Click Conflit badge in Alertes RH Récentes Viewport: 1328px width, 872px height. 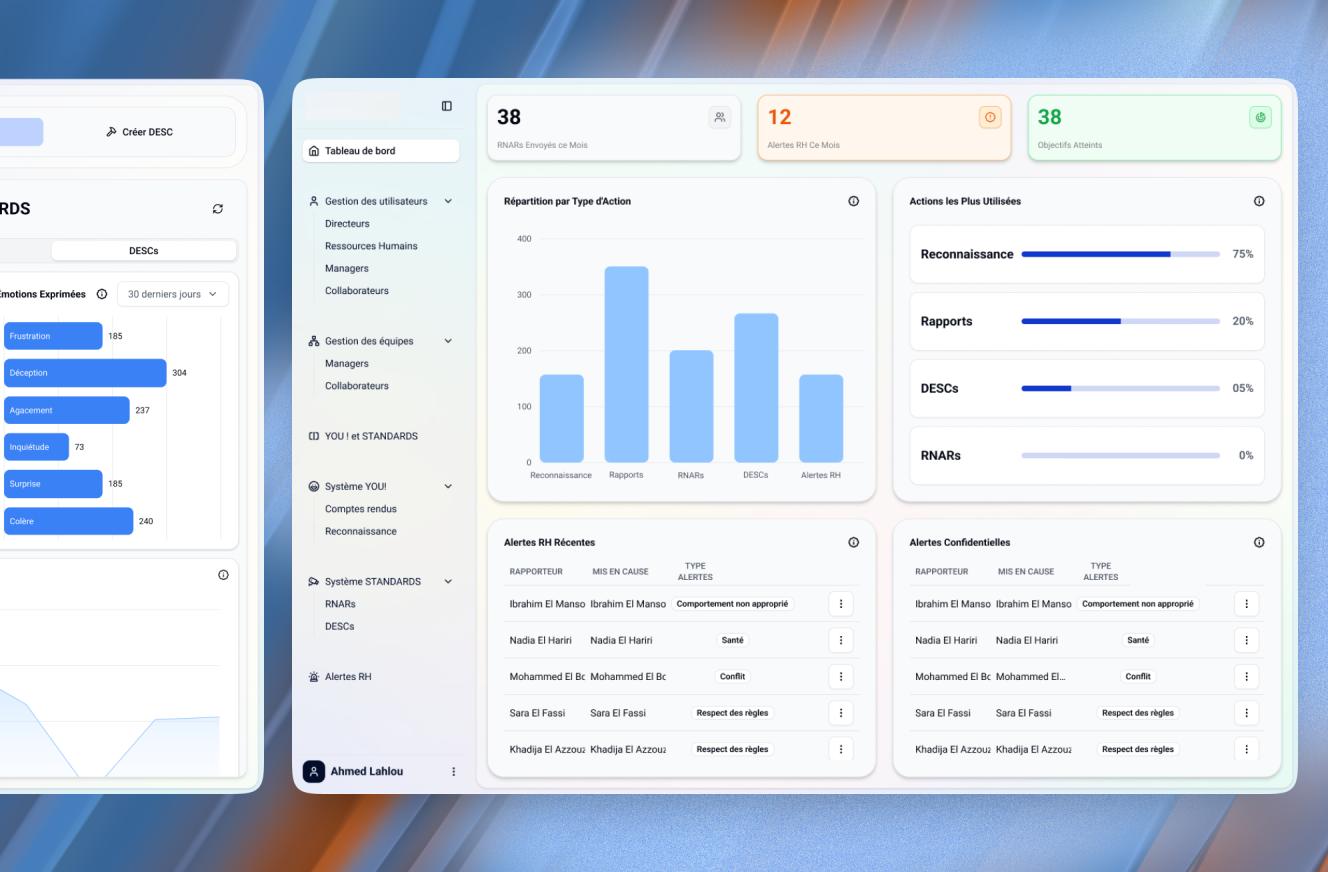733,677
